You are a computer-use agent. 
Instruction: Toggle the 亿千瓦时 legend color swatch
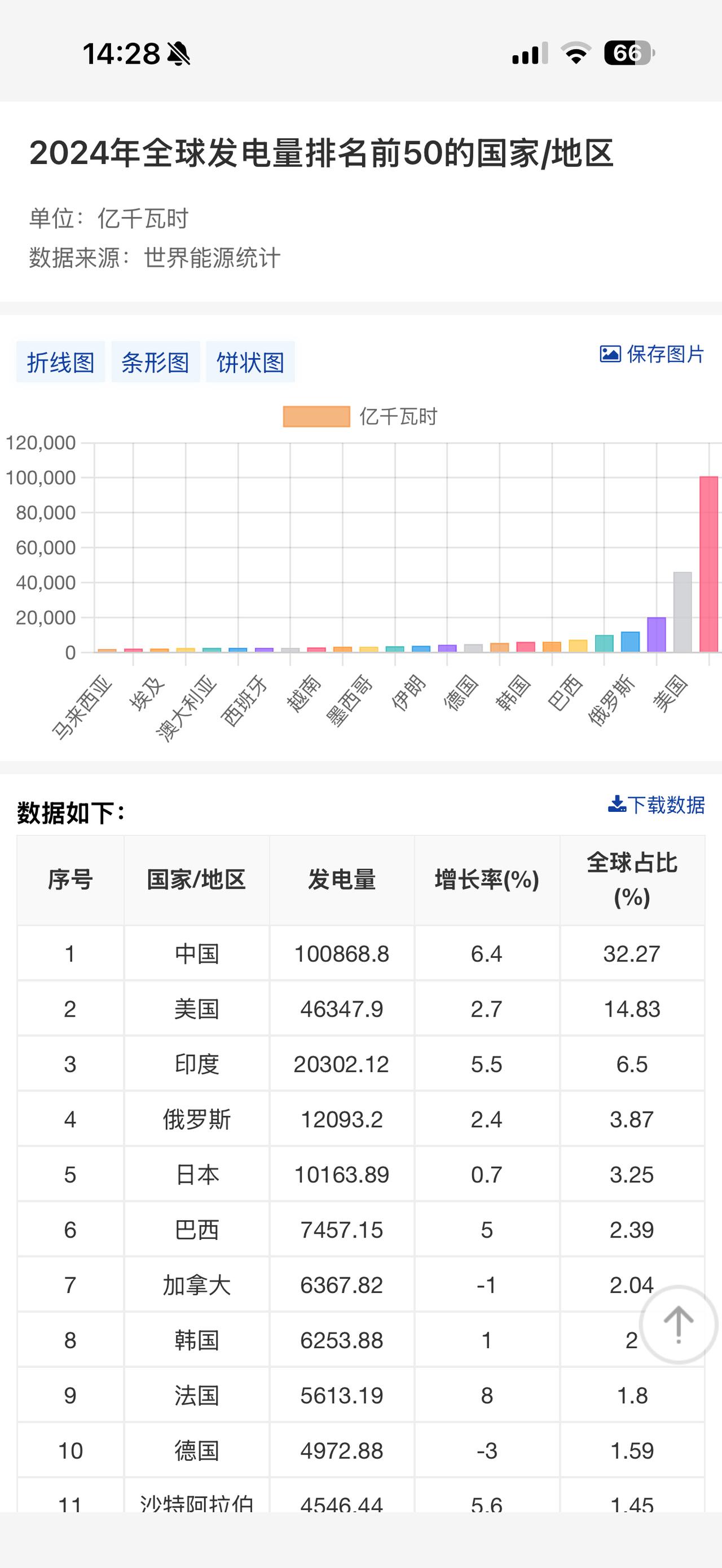[x=316, y=417]
